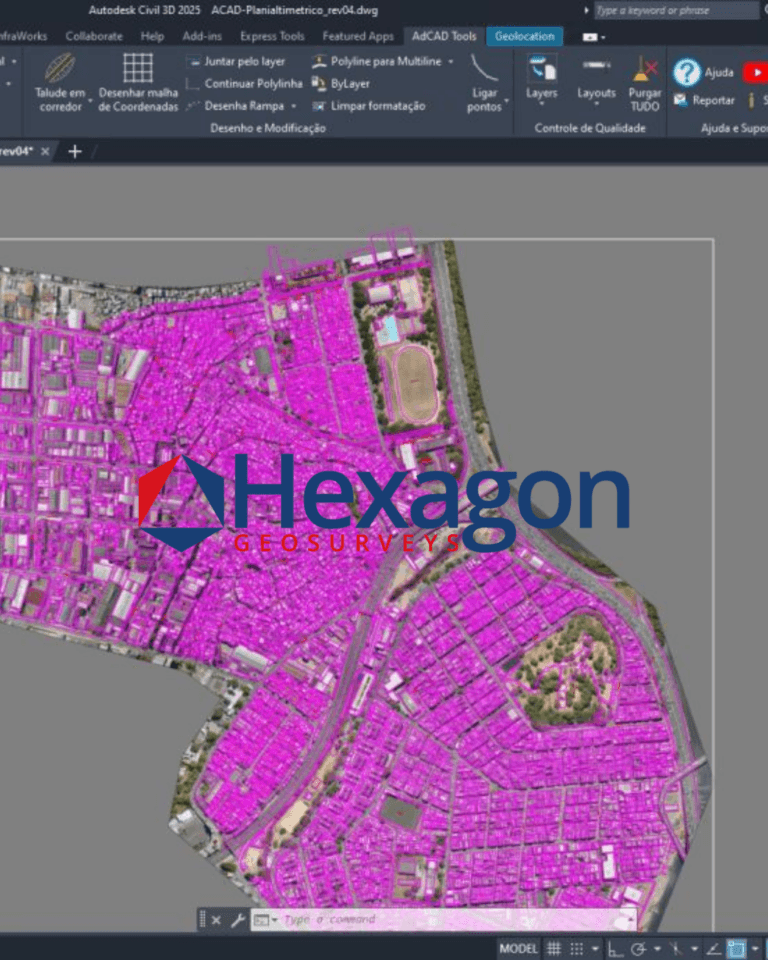This screenshot has width=768, height=960.
Task: Click the Reportar envelope button
Action: (704, 100)
